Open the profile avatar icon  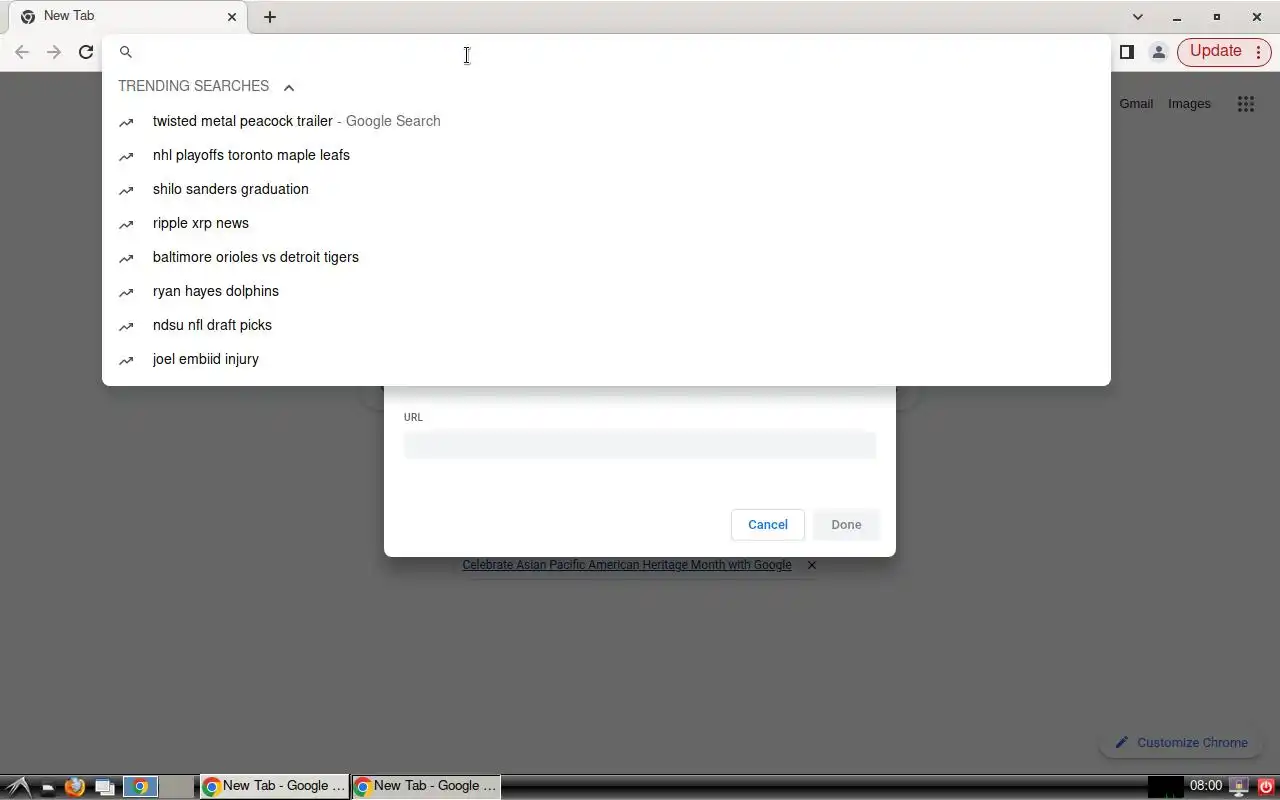point(1158,52)
